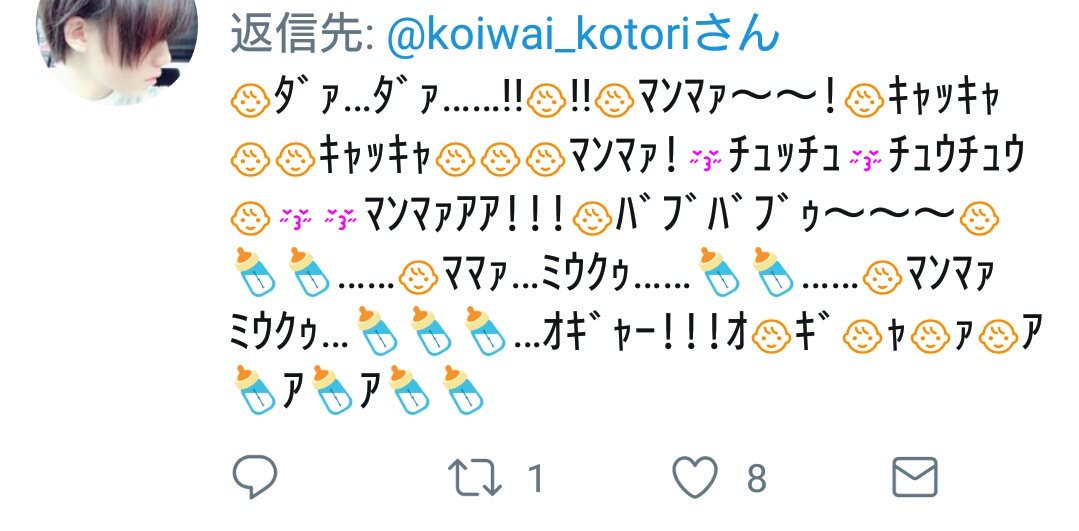This screenshot has height=531, width=1079.
Task: Send the tweet via the envelope message icon
Action: click(x=915, y=477)
